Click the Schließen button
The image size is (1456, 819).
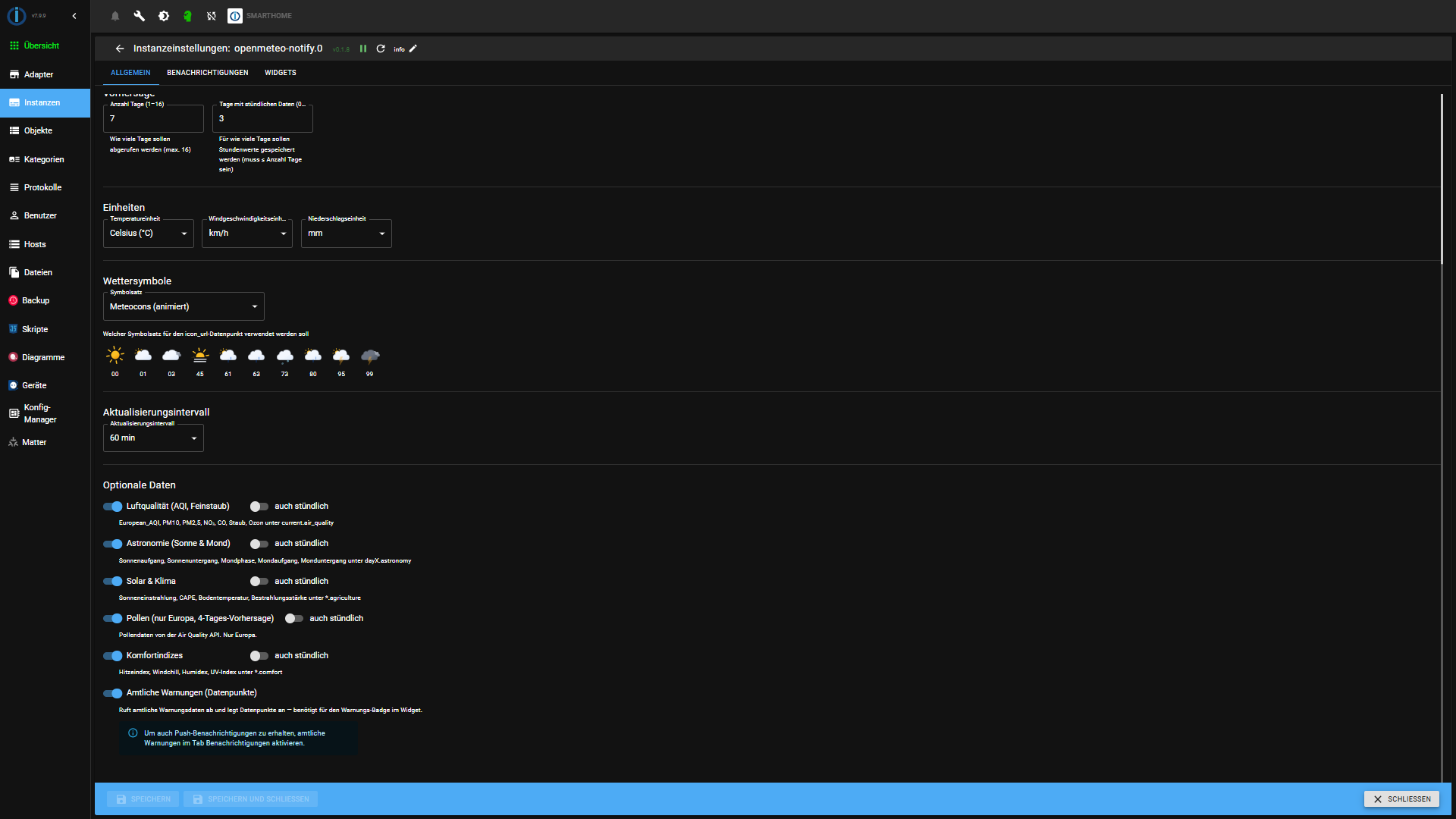(x=1401, y=799)
